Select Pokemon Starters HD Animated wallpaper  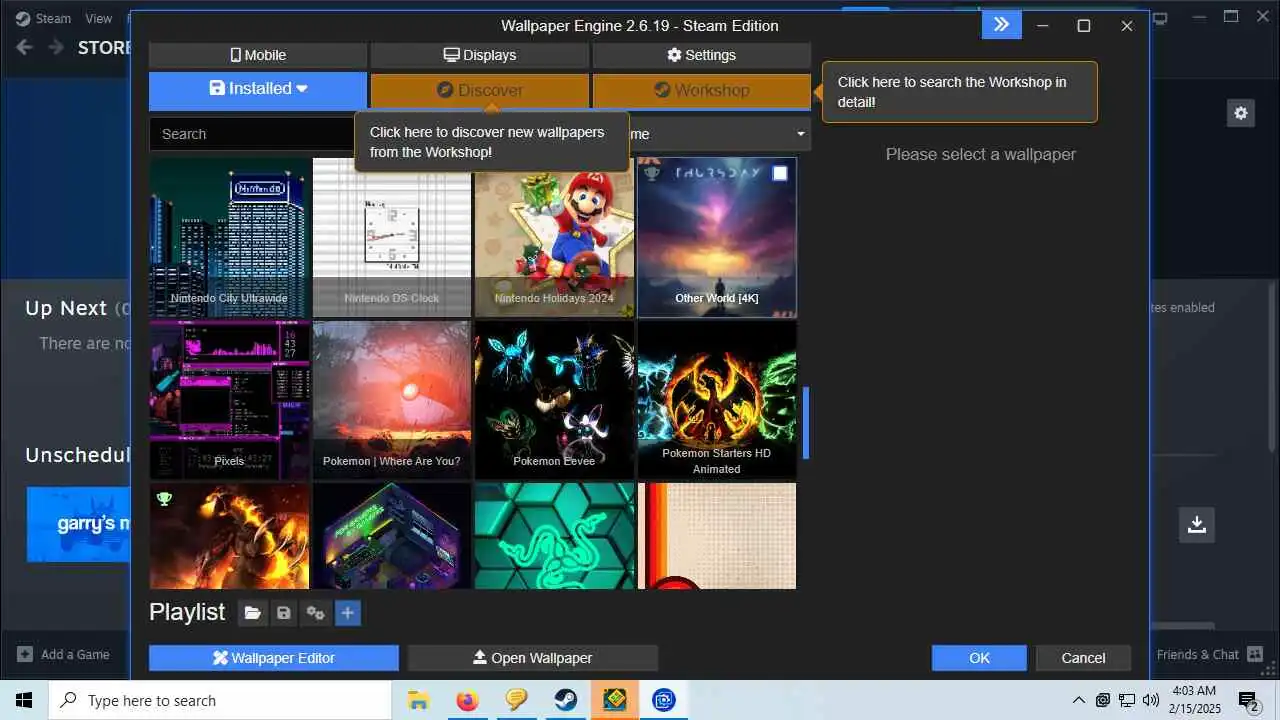[717, 400]
